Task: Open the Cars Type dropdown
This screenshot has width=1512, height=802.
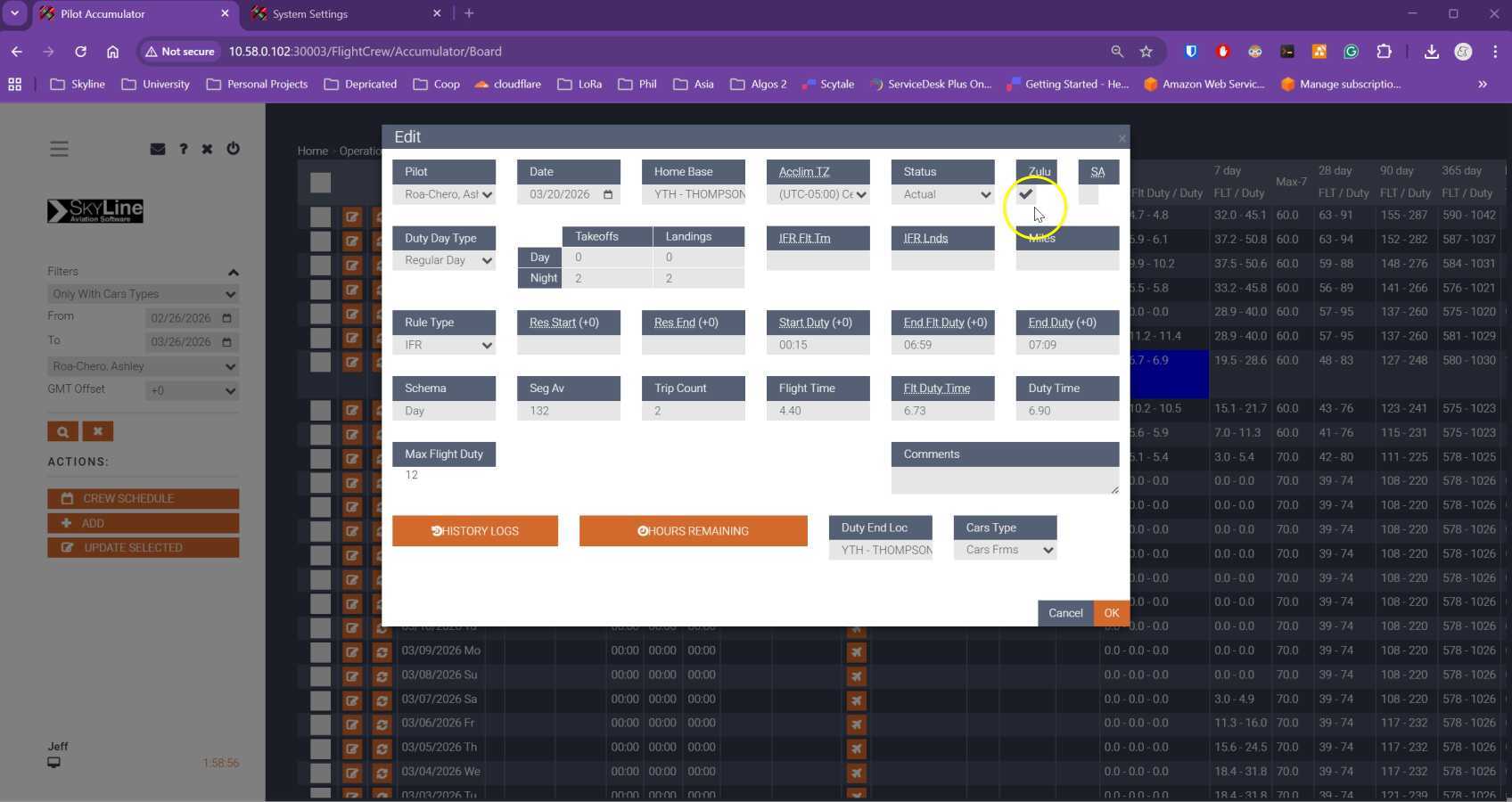Action: 1006,550
